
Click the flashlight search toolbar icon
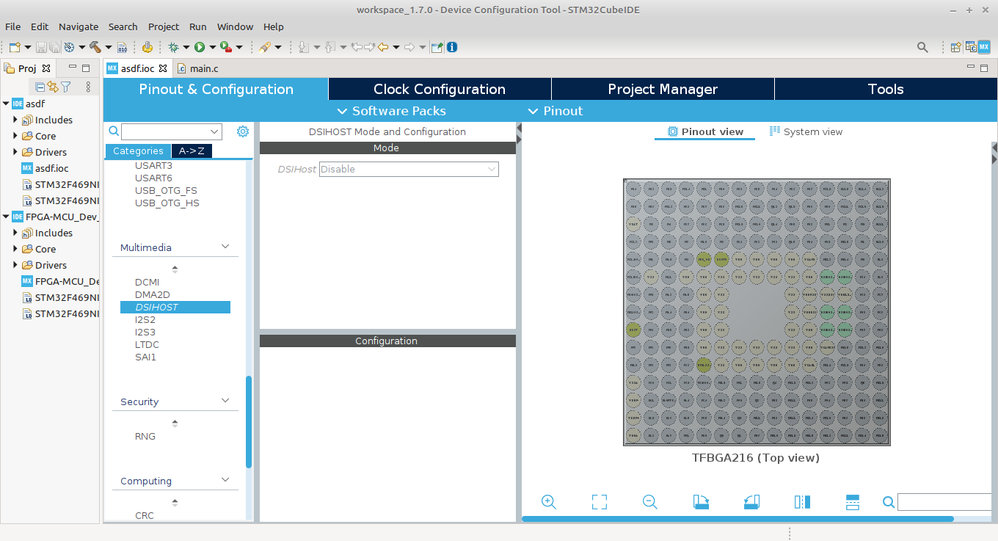point(265,47)
